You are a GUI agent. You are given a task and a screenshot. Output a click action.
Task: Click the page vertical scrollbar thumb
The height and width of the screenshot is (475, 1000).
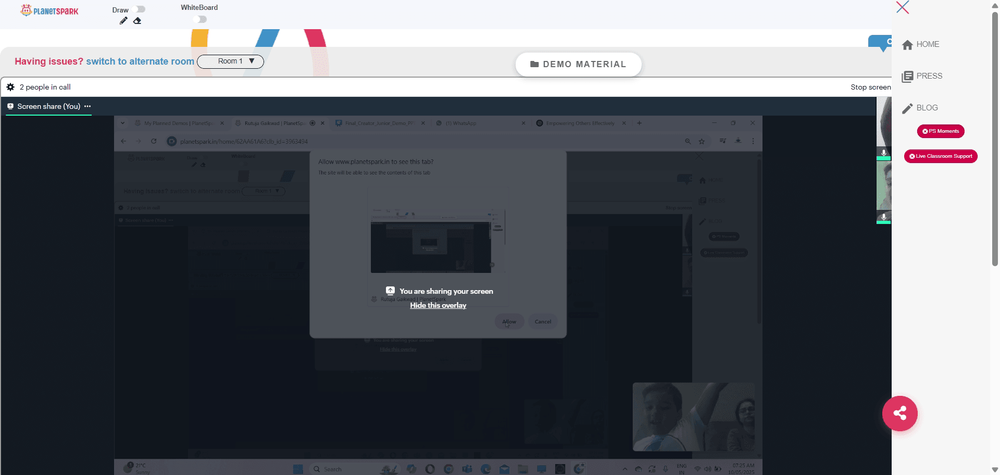(x=995, y=138)
